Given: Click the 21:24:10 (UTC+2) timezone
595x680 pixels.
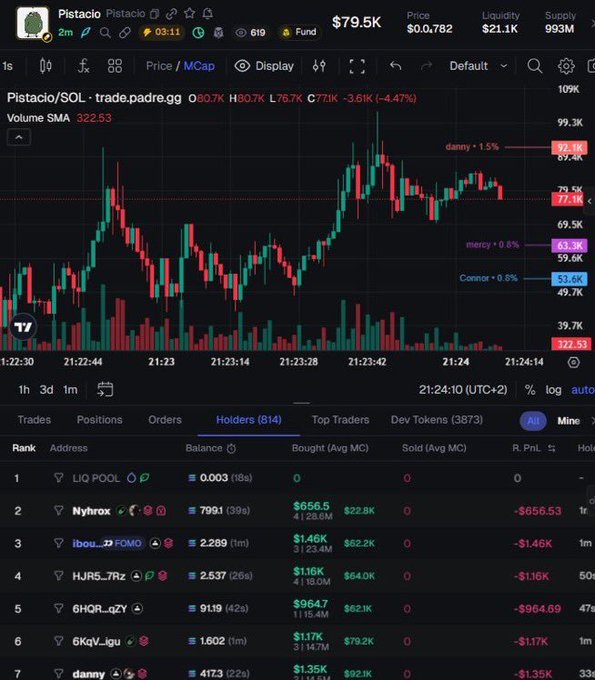Looking at the screenshot, I should click(463, 390).
